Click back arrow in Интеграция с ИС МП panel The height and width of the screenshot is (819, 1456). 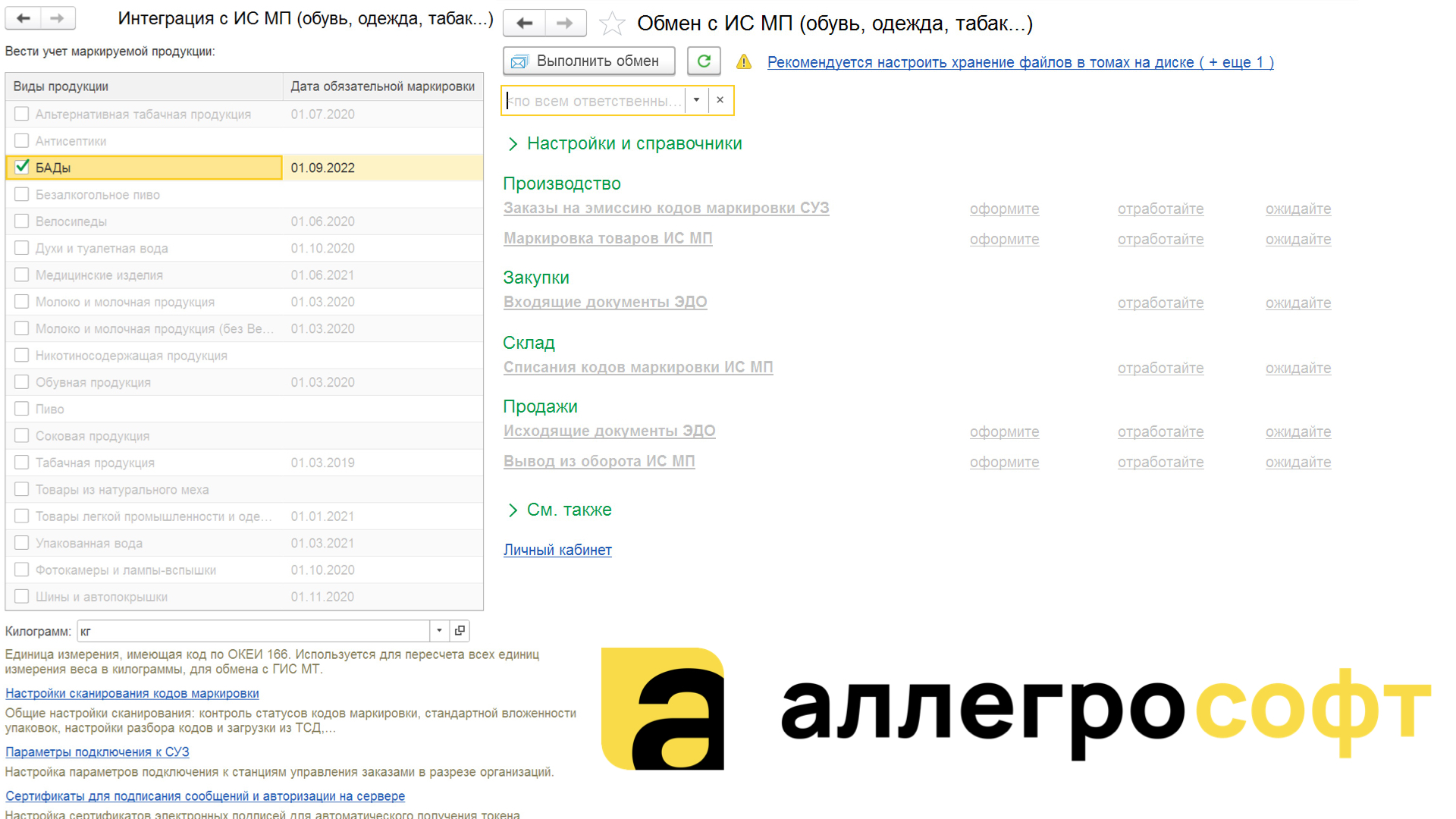point(24,18)
